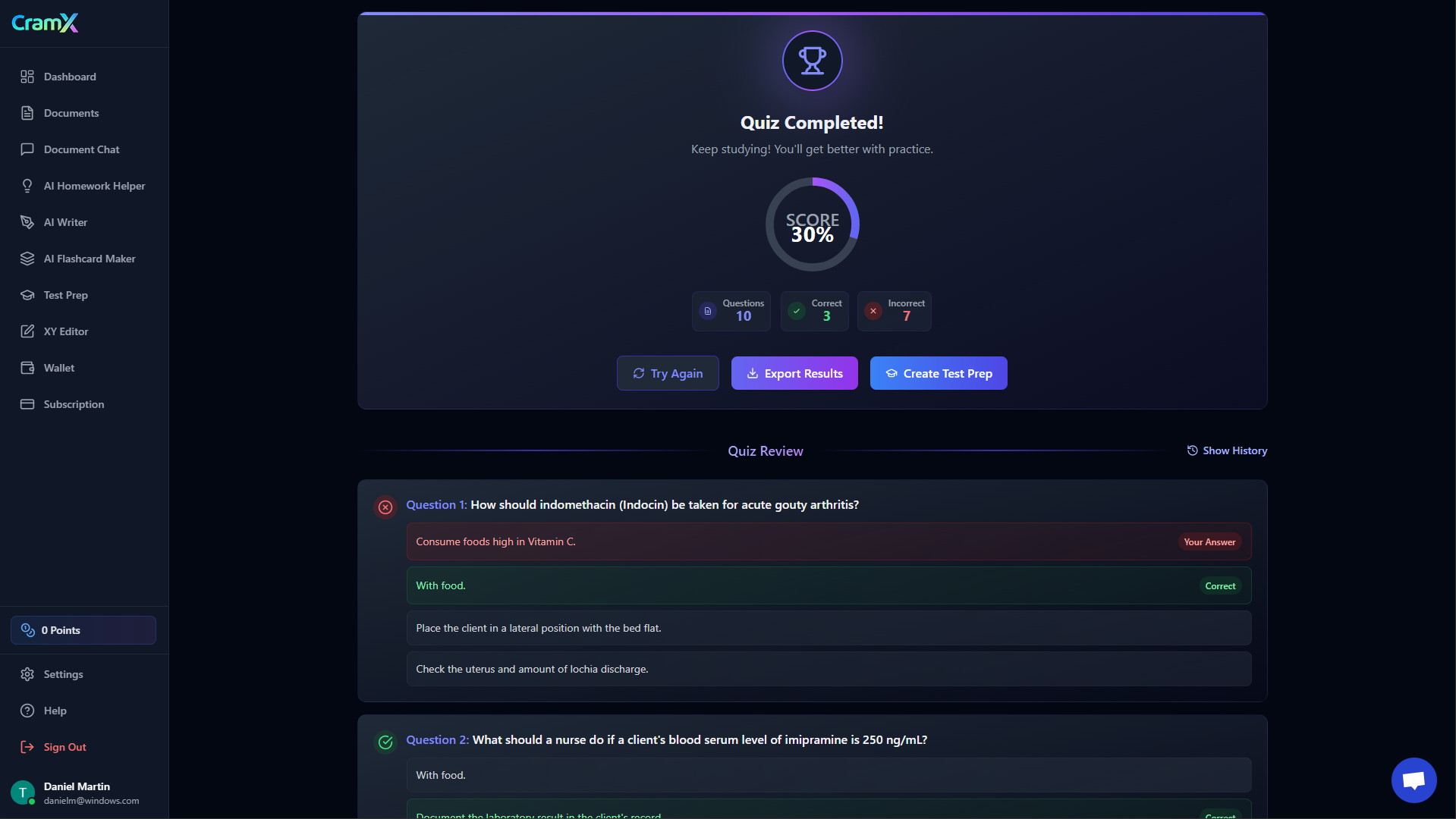Click the CramX logo
Image resolution: width=1456 pixels, height=819 pixels.
(x=45, y=23)
